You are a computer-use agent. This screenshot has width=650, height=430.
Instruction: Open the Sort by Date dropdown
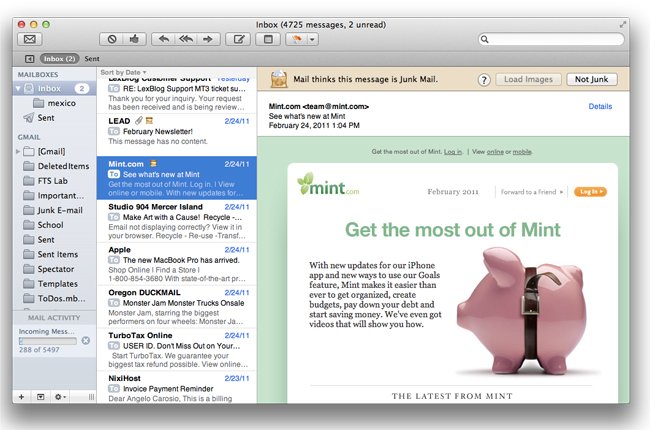pos(123,72)
